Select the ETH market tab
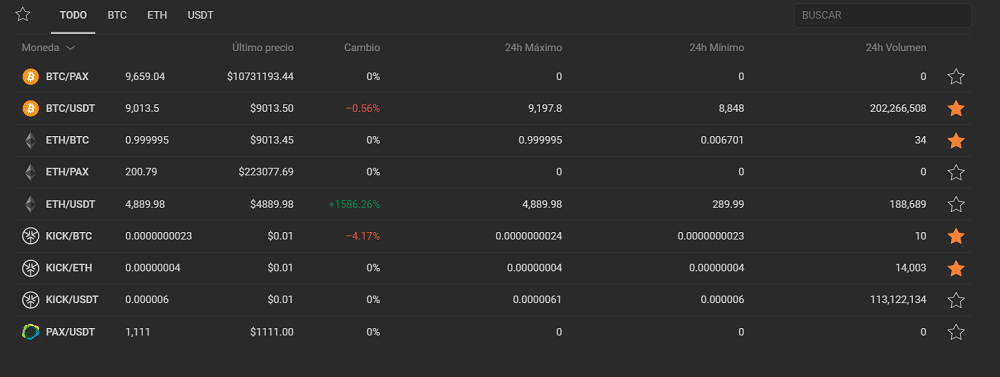This screenshot has width=1000, height=377. [x=157, y=15]
